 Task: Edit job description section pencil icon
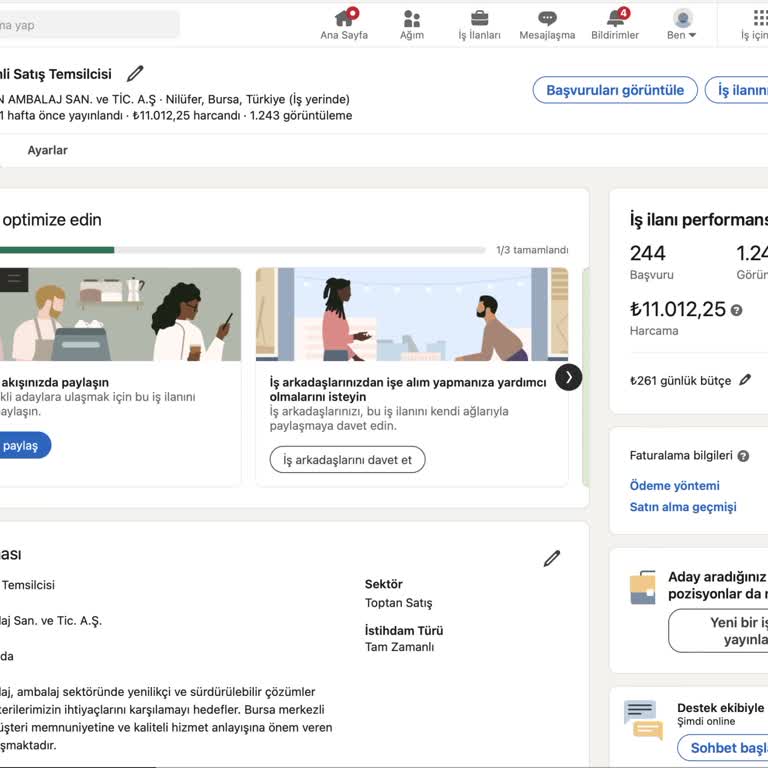(552, 559)
